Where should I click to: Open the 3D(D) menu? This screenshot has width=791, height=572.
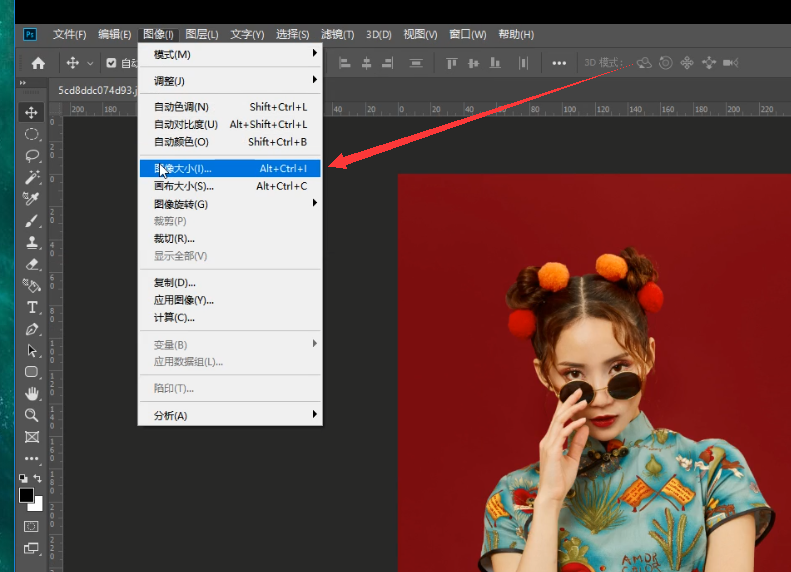click(x=379, y=34)
